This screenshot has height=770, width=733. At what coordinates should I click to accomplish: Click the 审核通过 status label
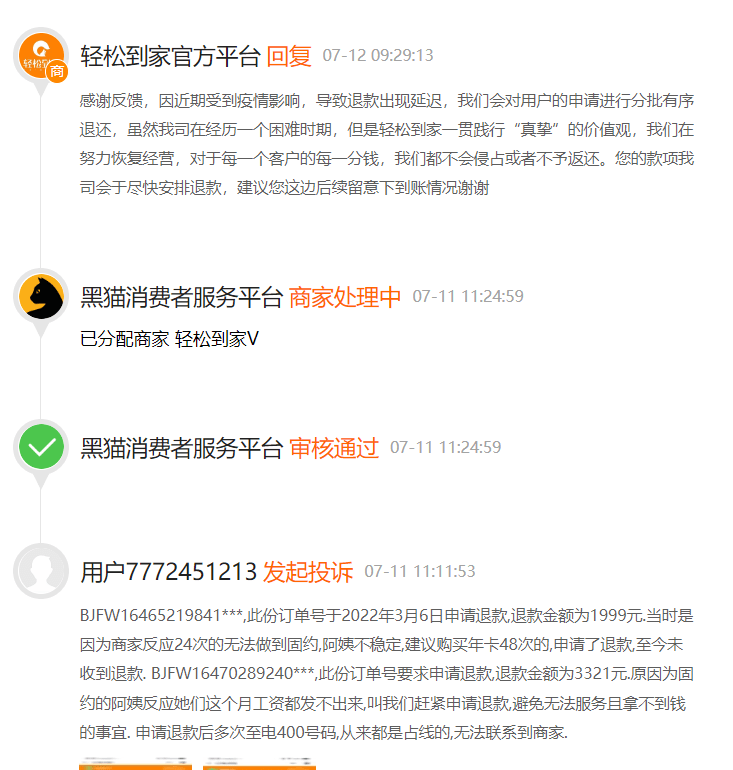pos(334,448)
